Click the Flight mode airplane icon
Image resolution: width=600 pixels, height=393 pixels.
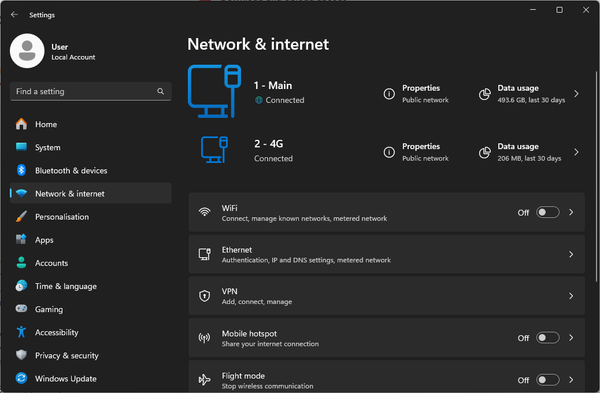[x=205, y=380]
